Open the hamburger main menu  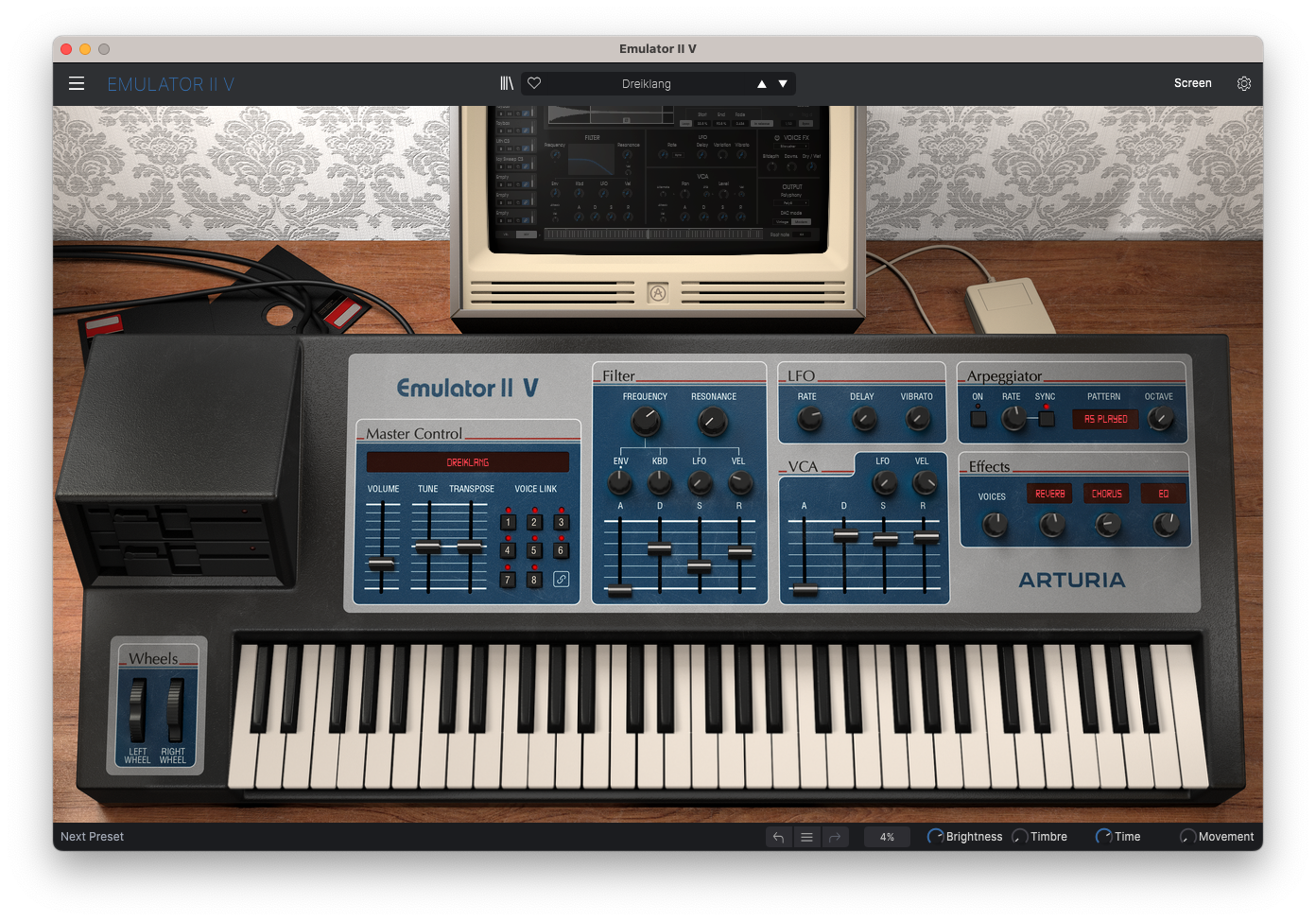coord(77,83)
